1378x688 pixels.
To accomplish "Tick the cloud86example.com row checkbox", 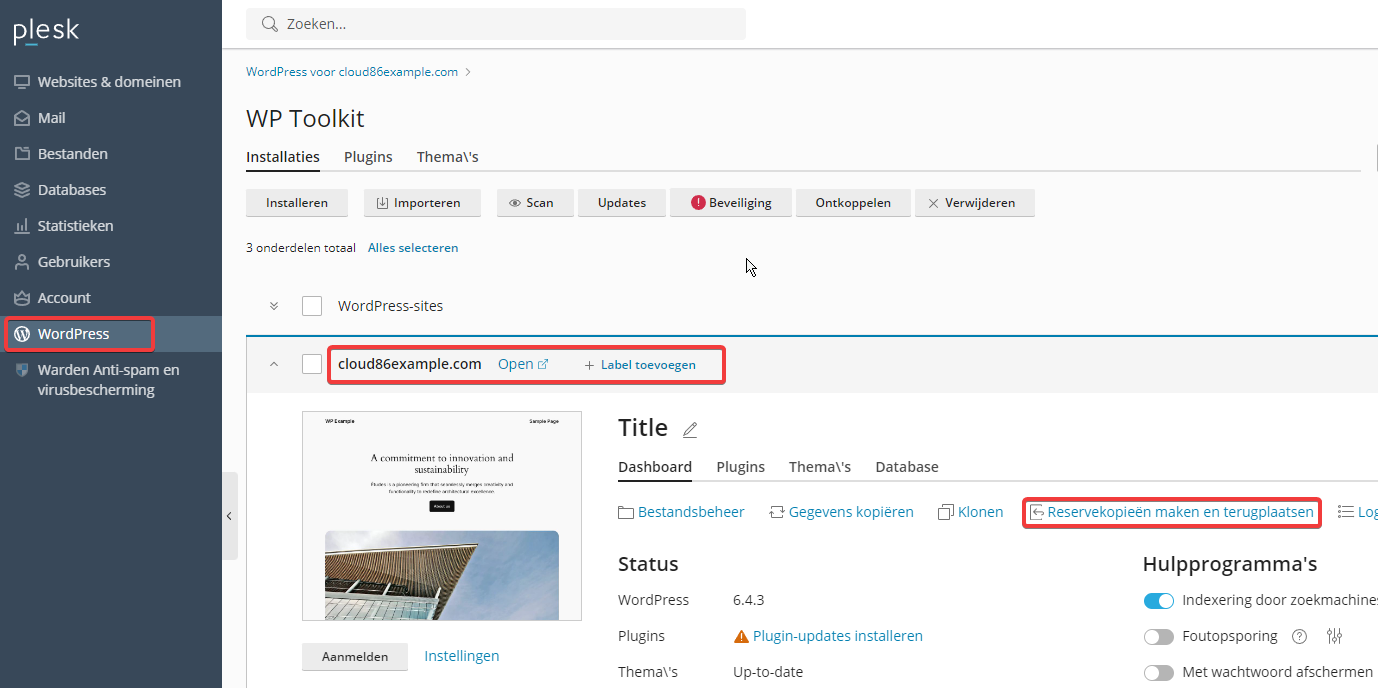I will (312, 364).
